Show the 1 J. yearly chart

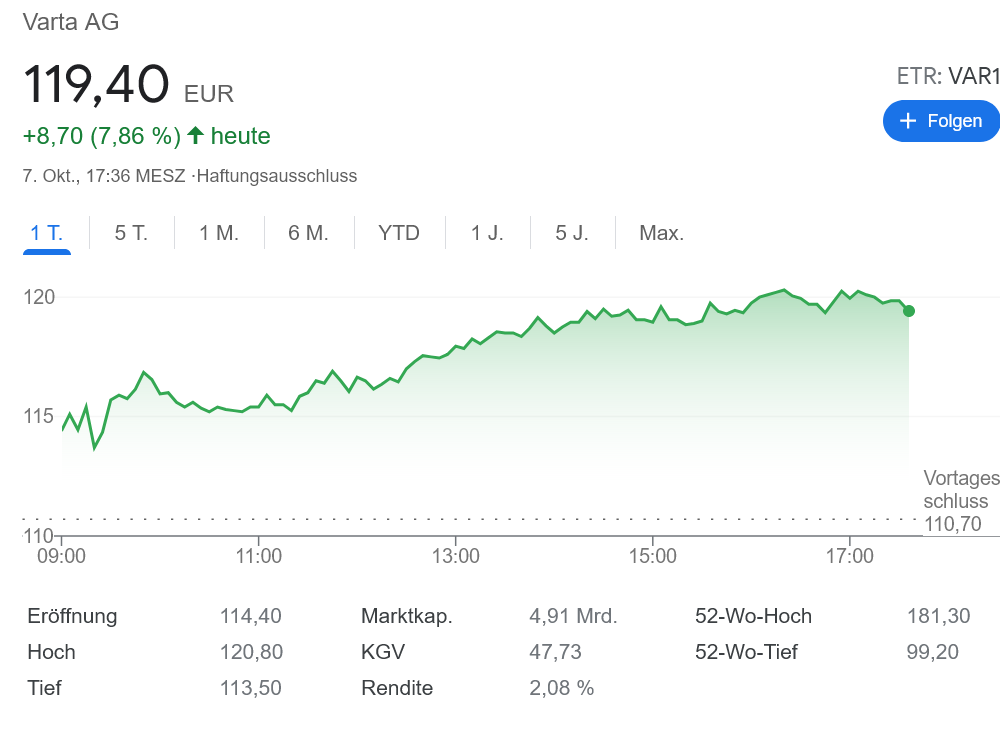tap(488, 233)
